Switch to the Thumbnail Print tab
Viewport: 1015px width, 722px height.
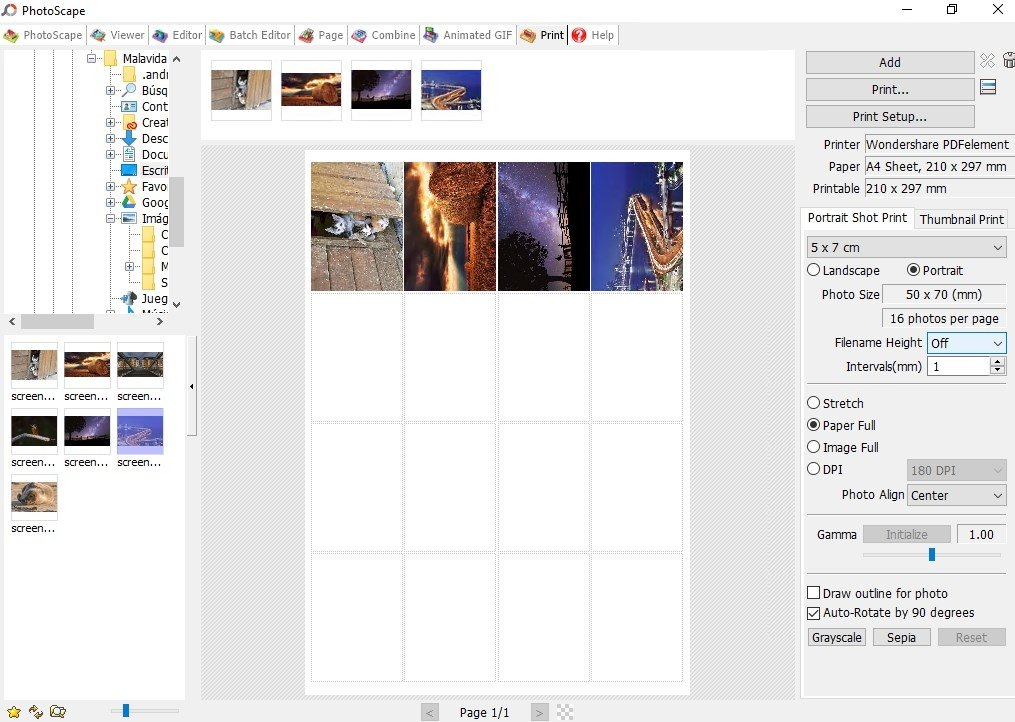tap(961, 219)
